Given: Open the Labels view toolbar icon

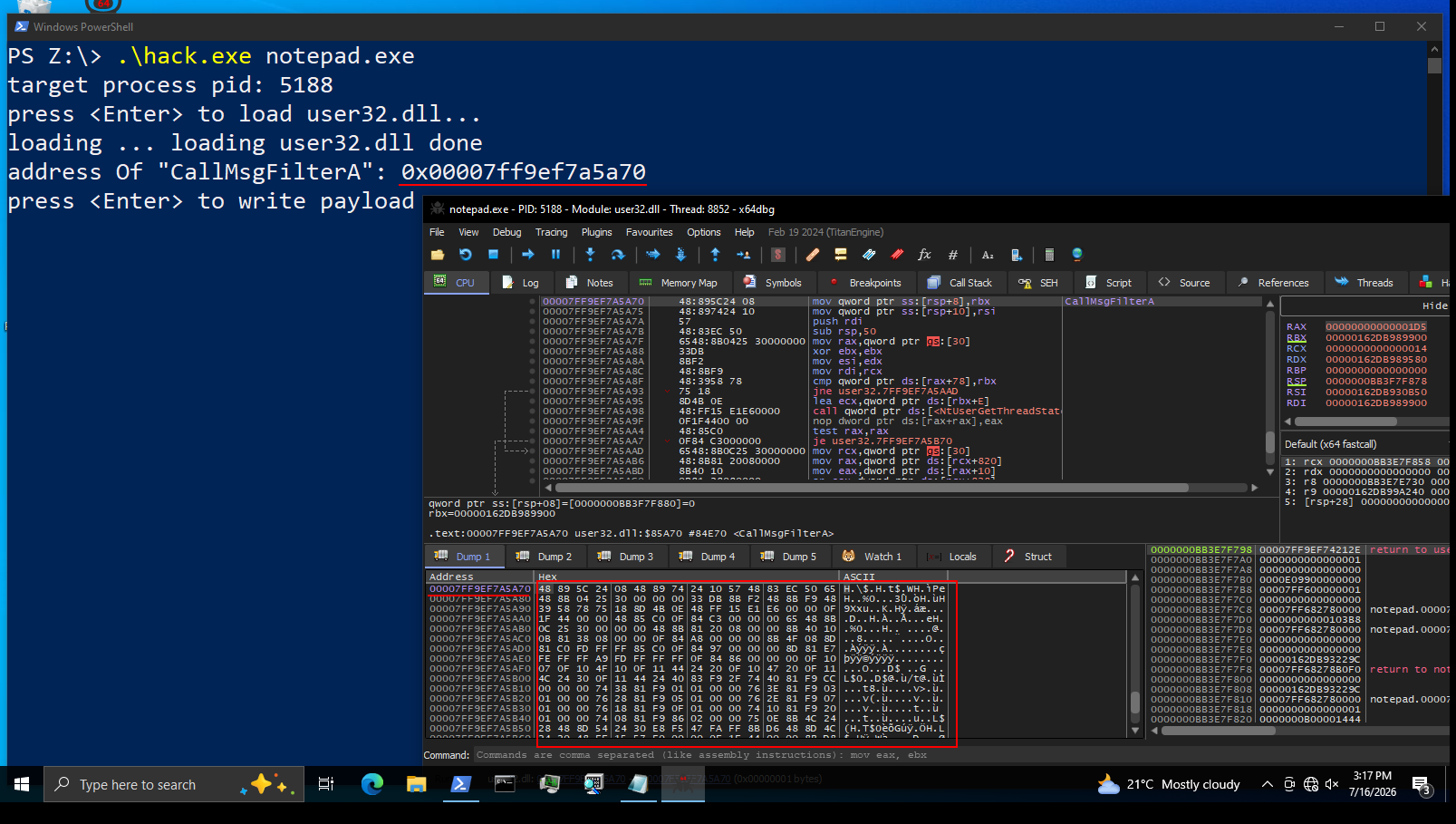Looking at the screenshot, I should (x=869, y=255).
